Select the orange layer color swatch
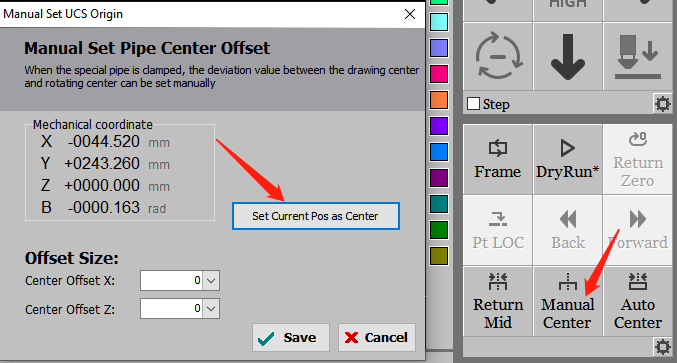The height and width of the screenshot is (363, 677). [x=439, y=100]
